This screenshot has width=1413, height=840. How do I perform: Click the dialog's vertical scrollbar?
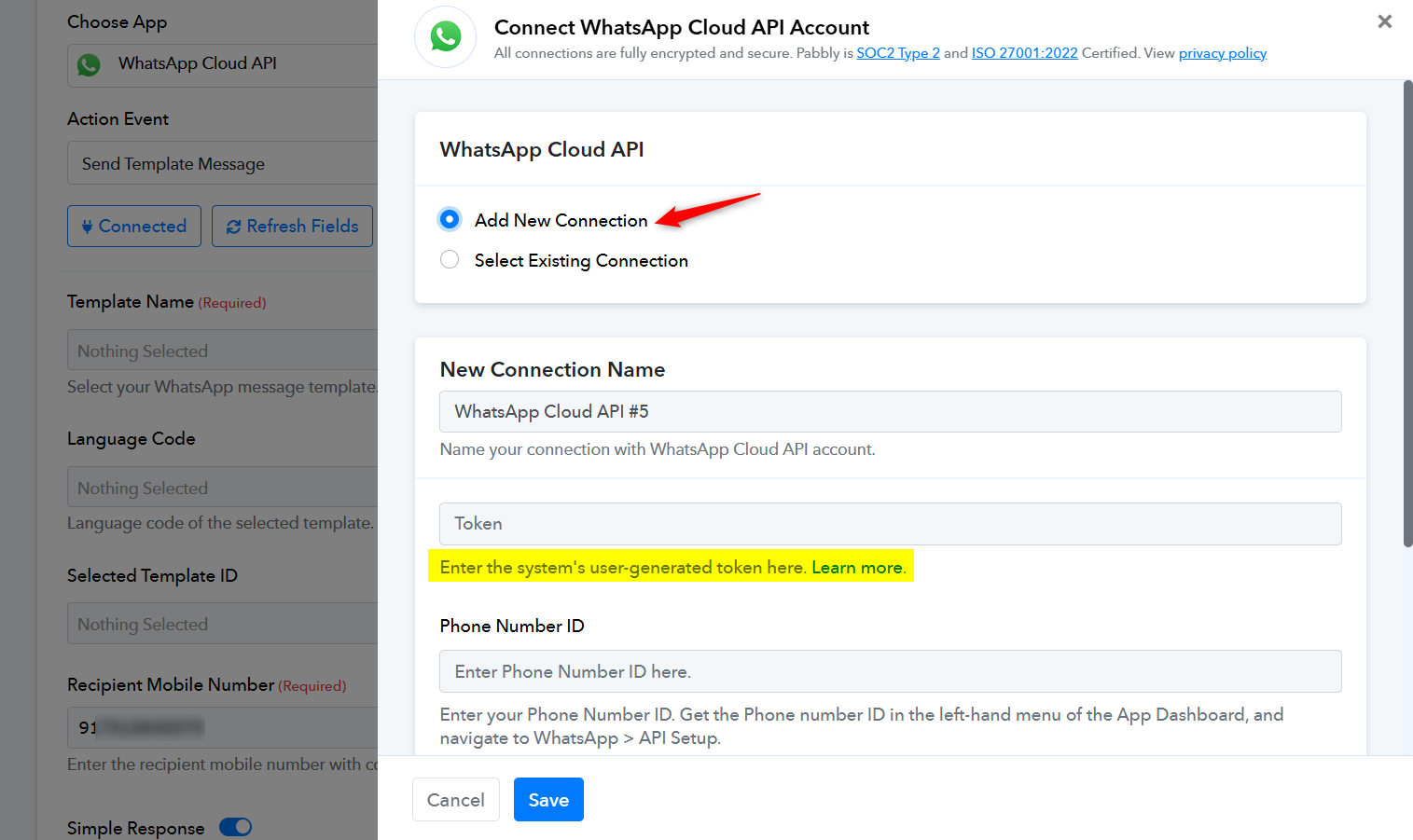(1407, 314)
